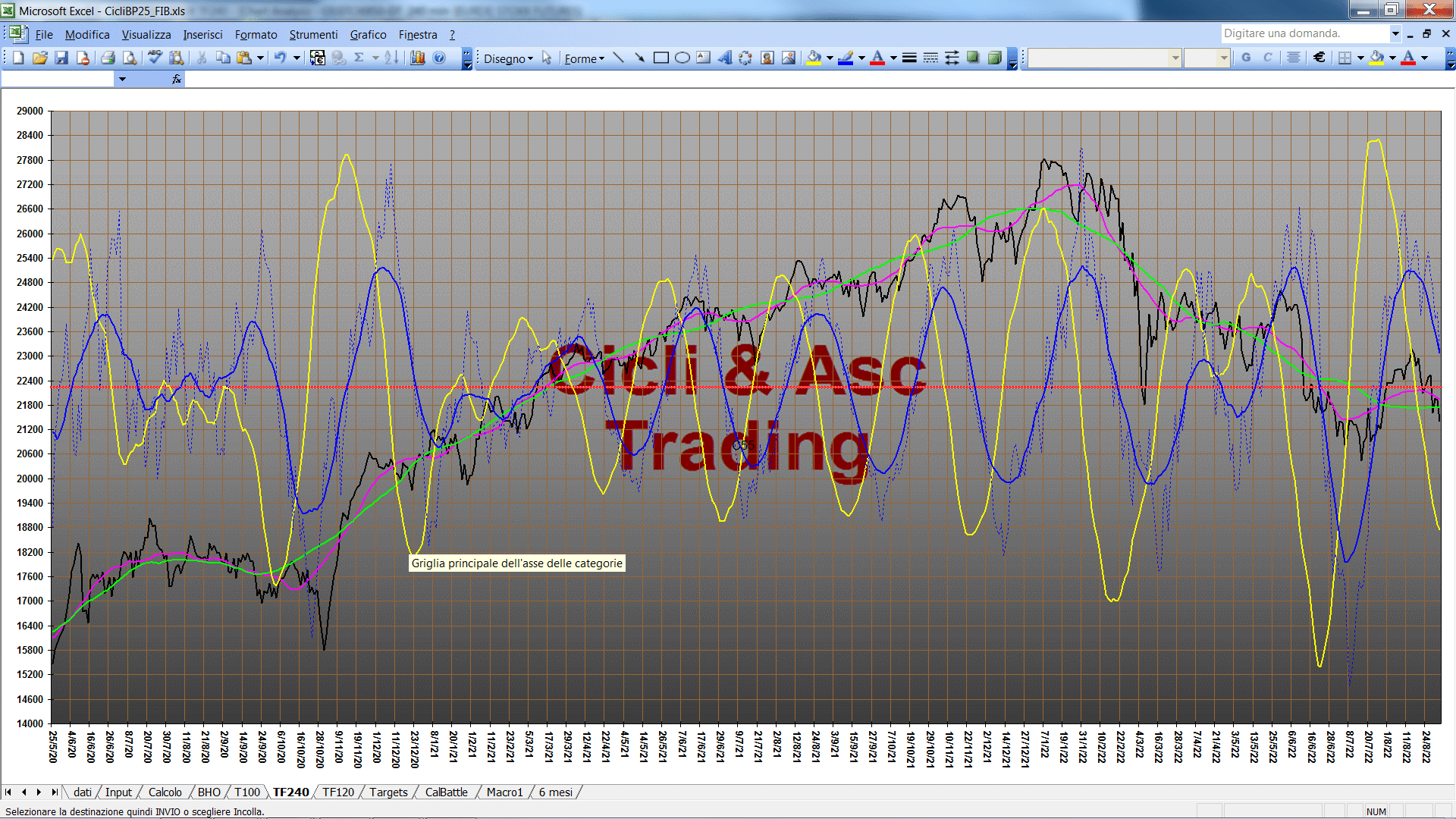Print using the printer icon
1456x819 pixels.
tap(108, 58)
